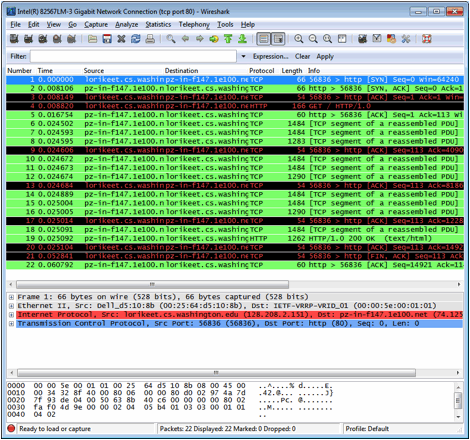
Task: Expand the Internet Protocol details tree
Action: (11, 315)
